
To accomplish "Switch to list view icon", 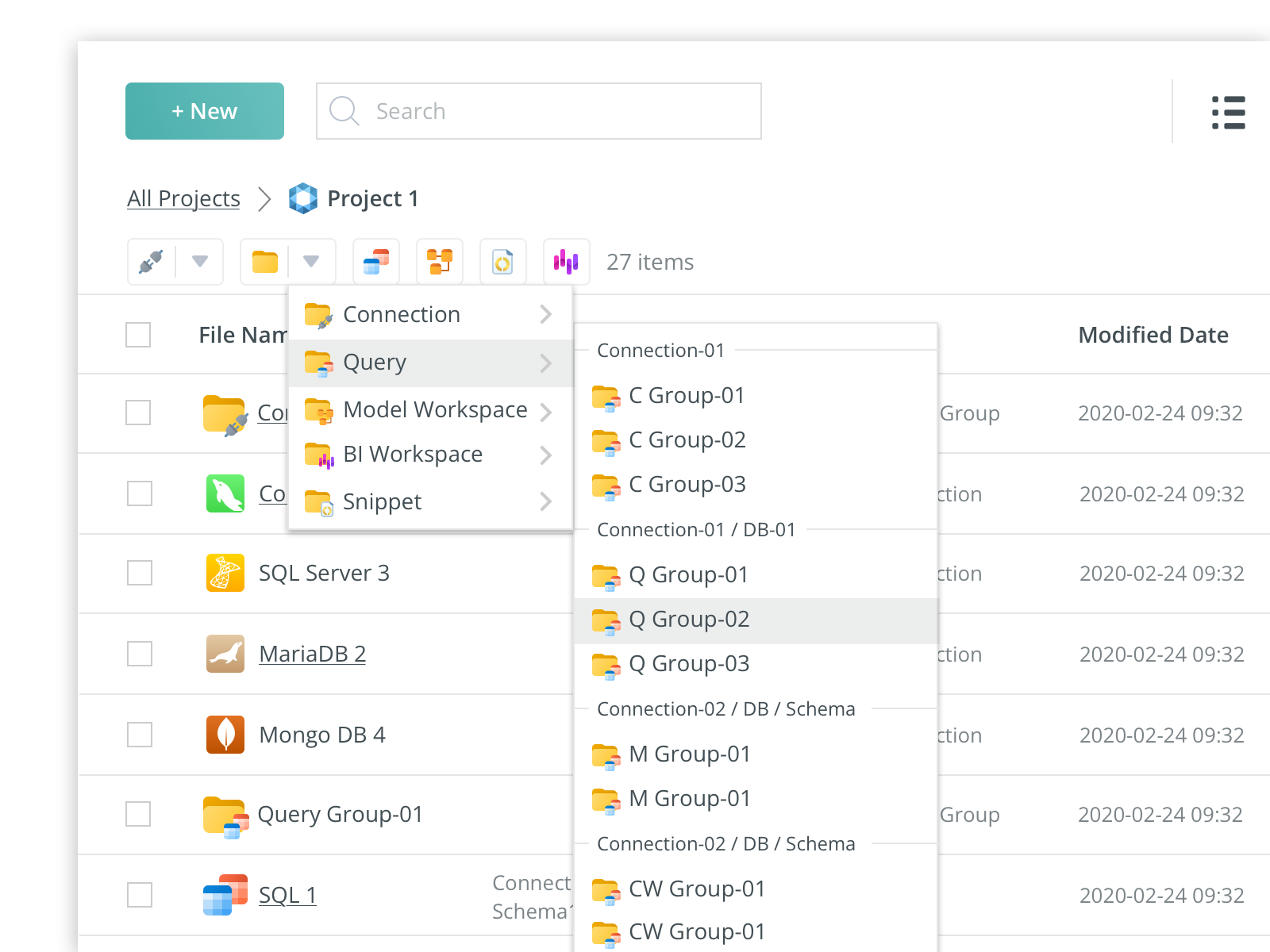I will [x=1228, y=113].
